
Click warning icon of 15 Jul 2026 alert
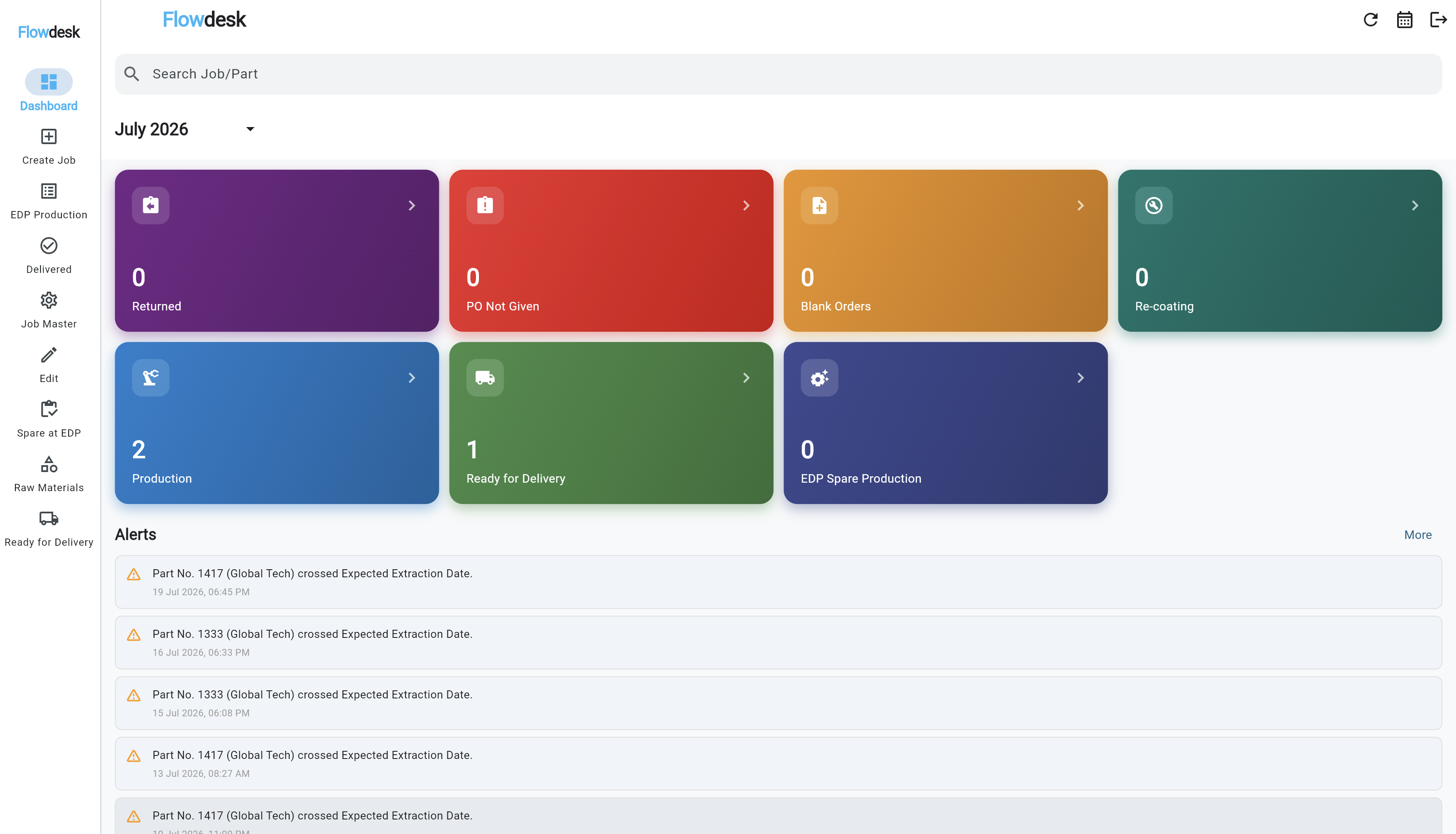(133, 695)
